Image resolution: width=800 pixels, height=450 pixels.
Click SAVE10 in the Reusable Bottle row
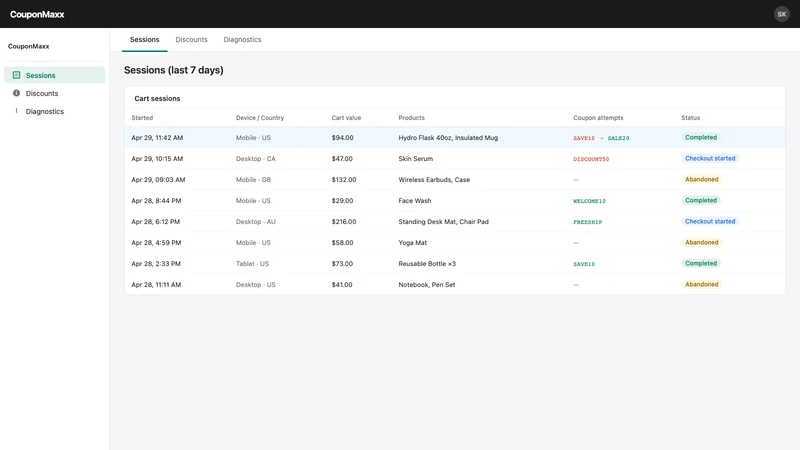click(x=584, y=264)
